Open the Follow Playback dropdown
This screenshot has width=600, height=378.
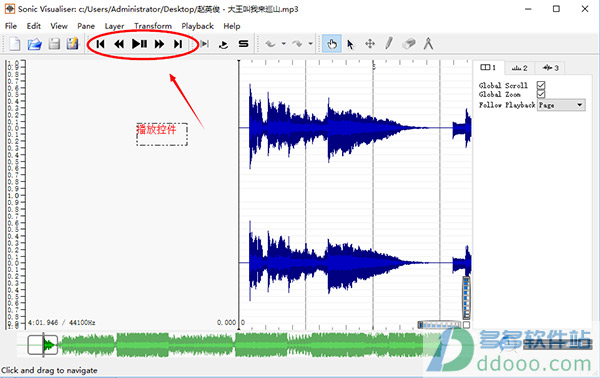pyautogui.click(x=561, y=105)
